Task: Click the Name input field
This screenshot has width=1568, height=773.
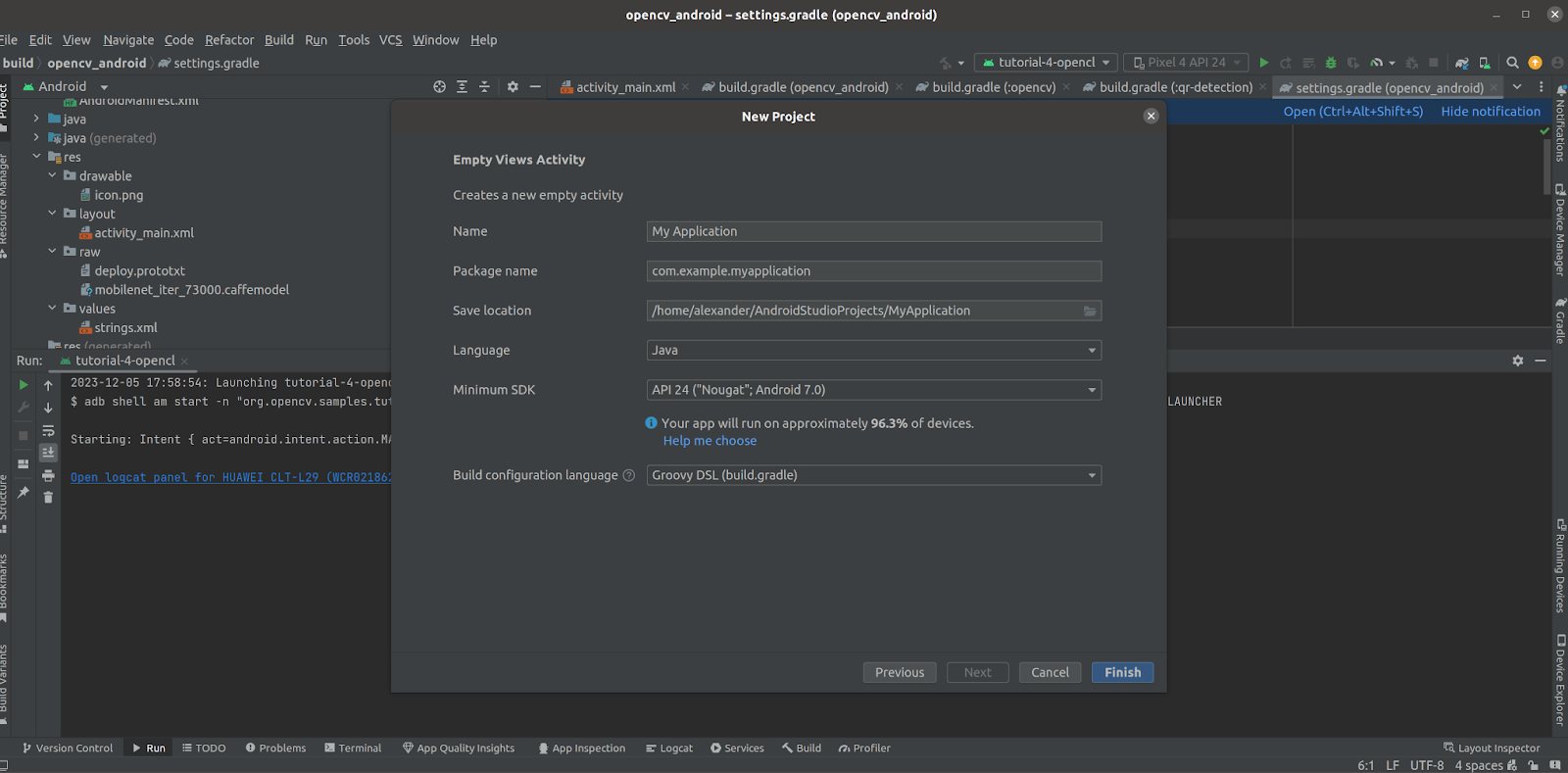Action: click(873, 231)
